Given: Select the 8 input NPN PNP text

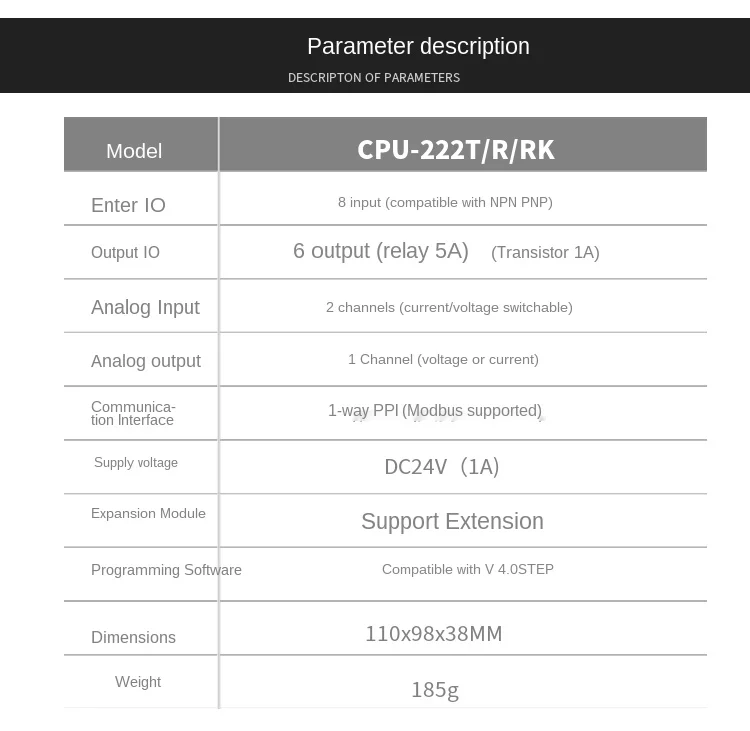Looking at the screenshot, I should pos(445,202).
